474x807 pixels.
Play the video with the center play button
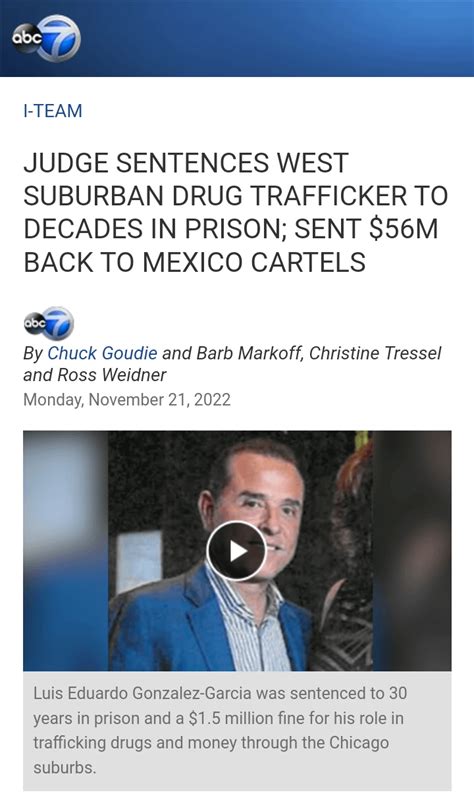pyautogui.click(x=237, y=551)
